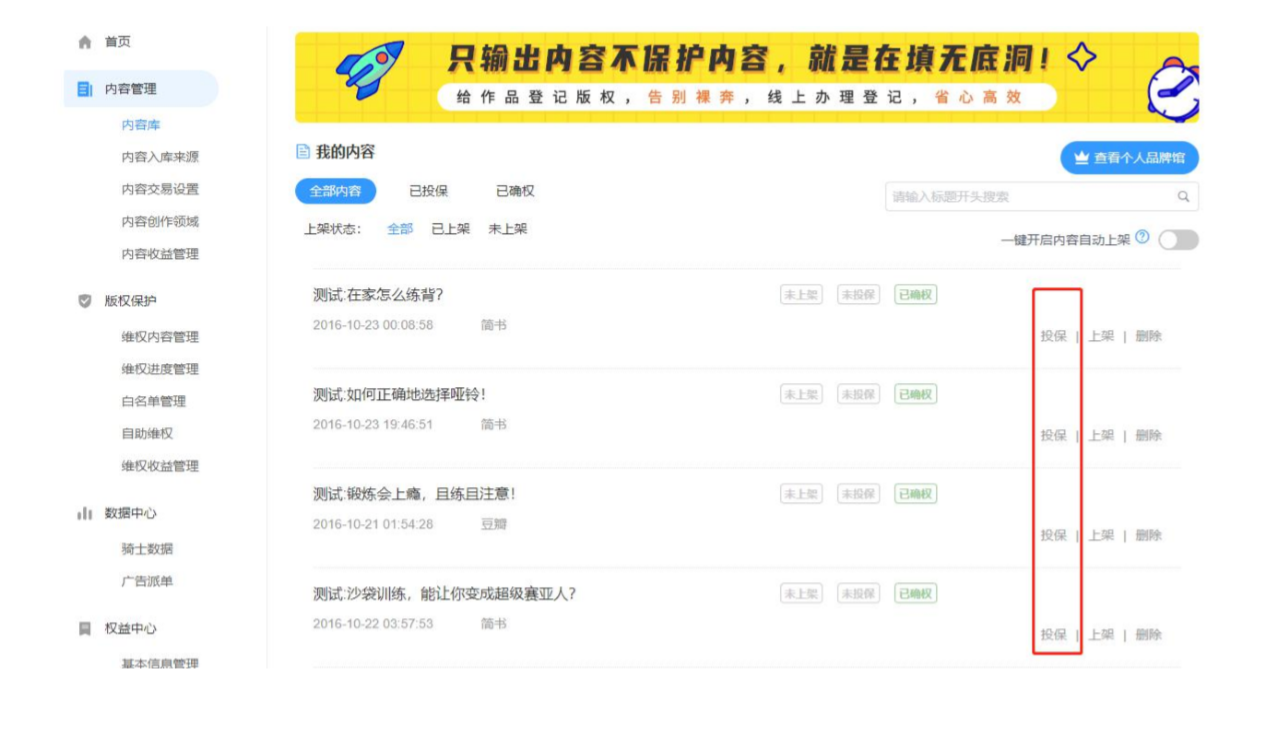Viewport: 1282px width, 740px height.
Task: Switch to the 已投保 tab
Action: pyautogui.click(x=428, y=192)
